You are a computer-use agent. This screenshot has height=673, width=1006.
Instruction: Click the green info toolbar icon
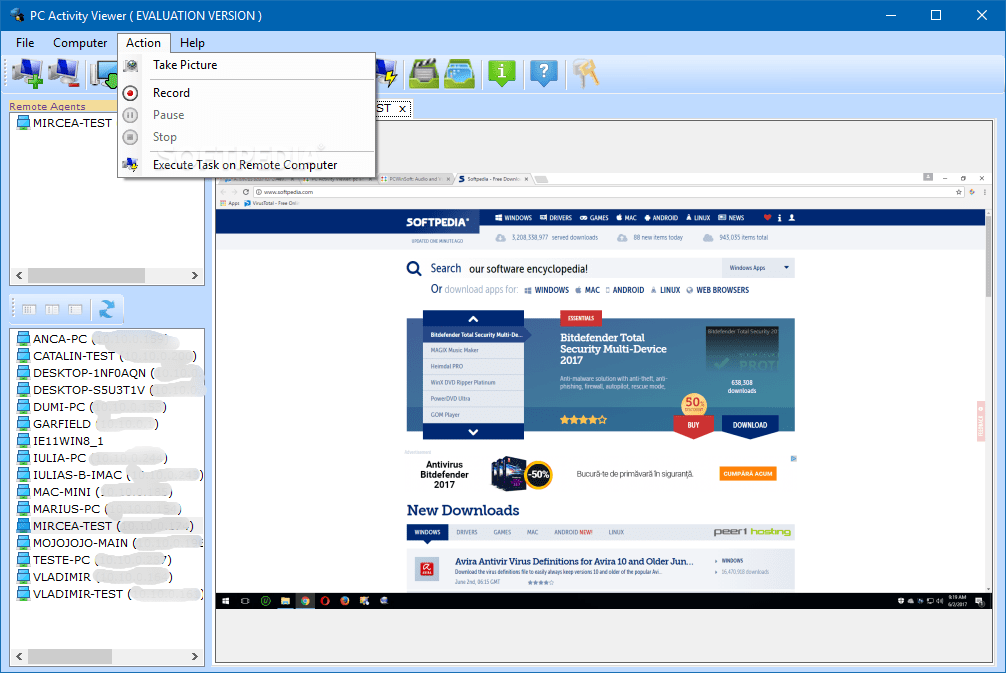coord(502,73)
